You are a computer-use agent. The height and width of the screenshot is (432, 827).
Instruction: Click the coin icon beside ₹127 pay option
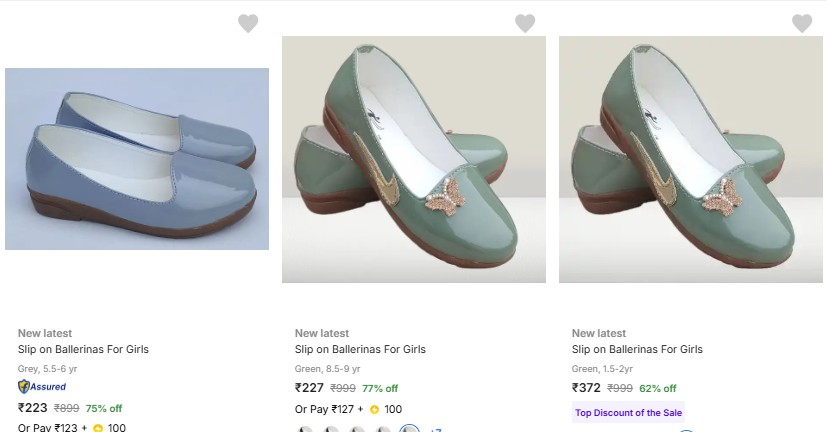pyautogui.click(x=374, y=409)
